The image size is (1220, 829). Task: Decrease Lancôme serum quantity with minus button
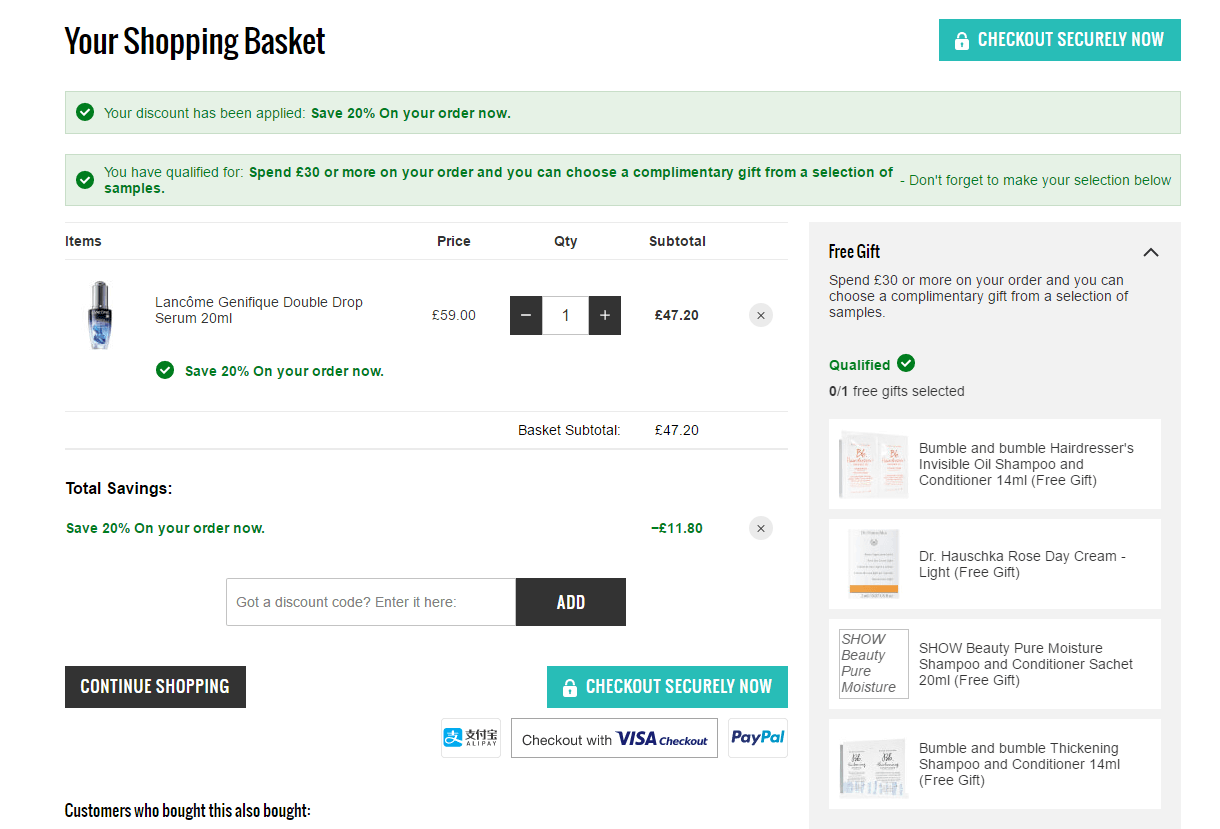click(x=526, y=315)
